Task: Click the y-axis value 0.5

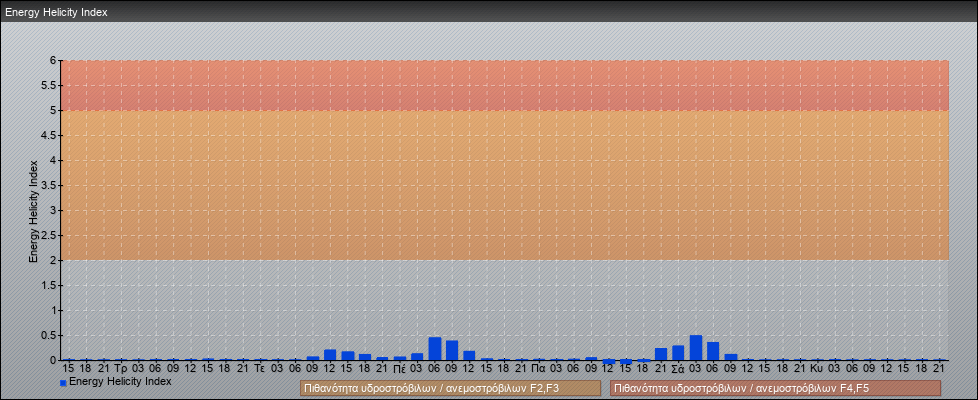Action: tap(50, 335)
